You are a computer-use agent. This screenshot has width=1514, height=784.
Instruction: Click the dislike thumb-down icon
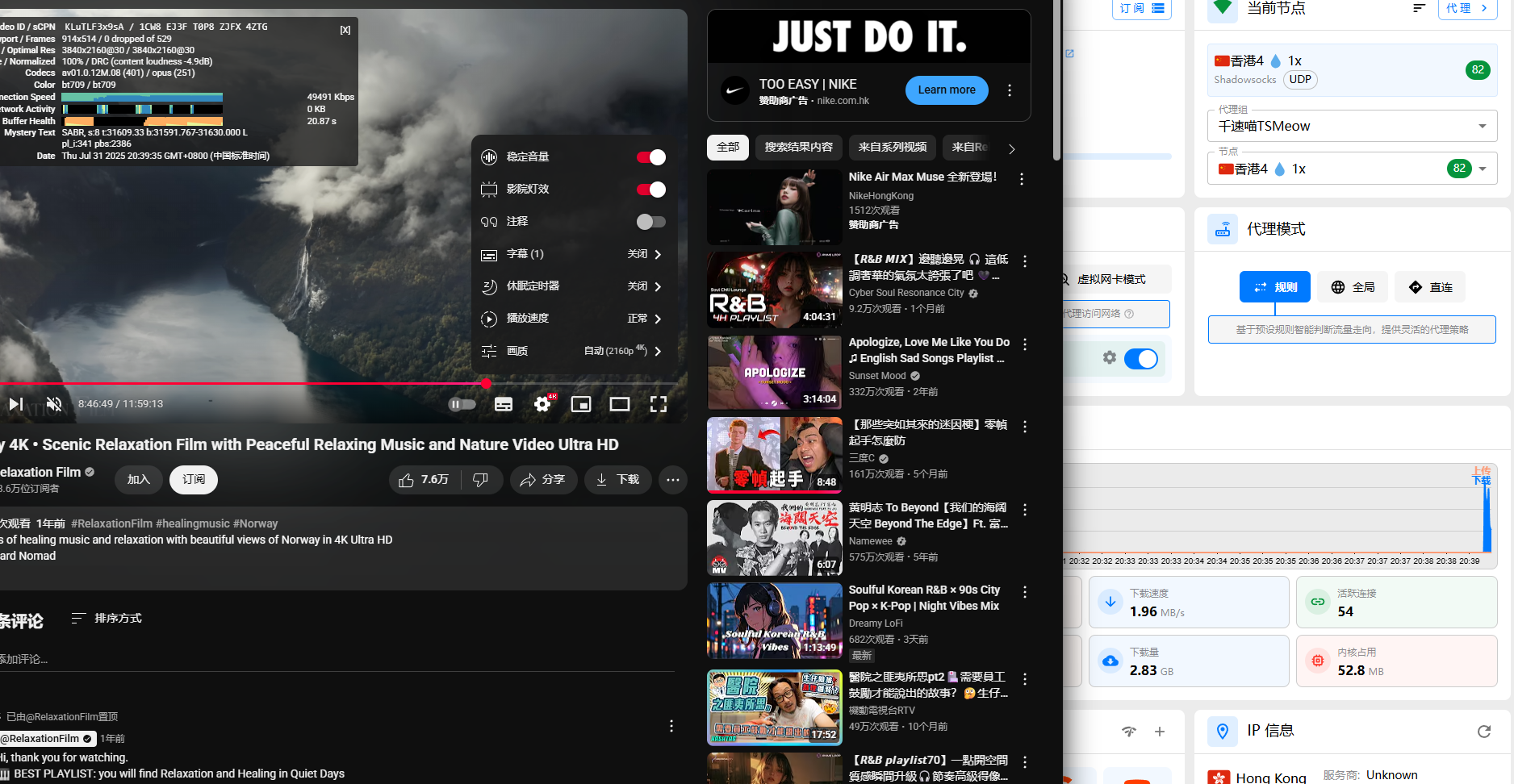pos(481,480)
